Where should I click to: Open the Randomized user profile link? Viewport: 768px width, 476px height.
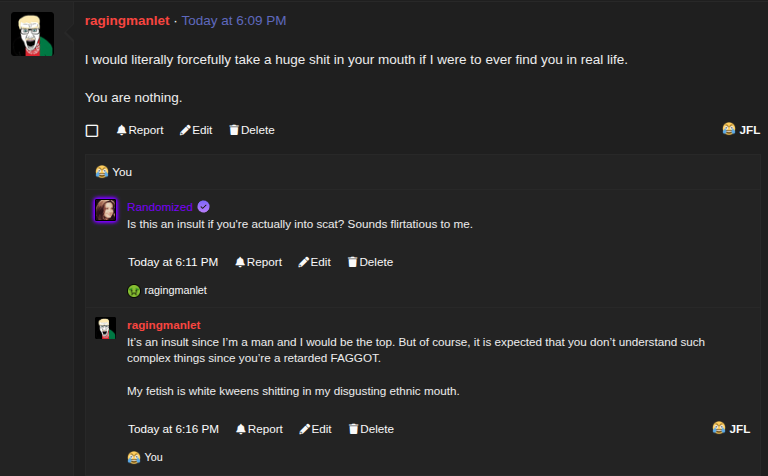coord(159,207)
